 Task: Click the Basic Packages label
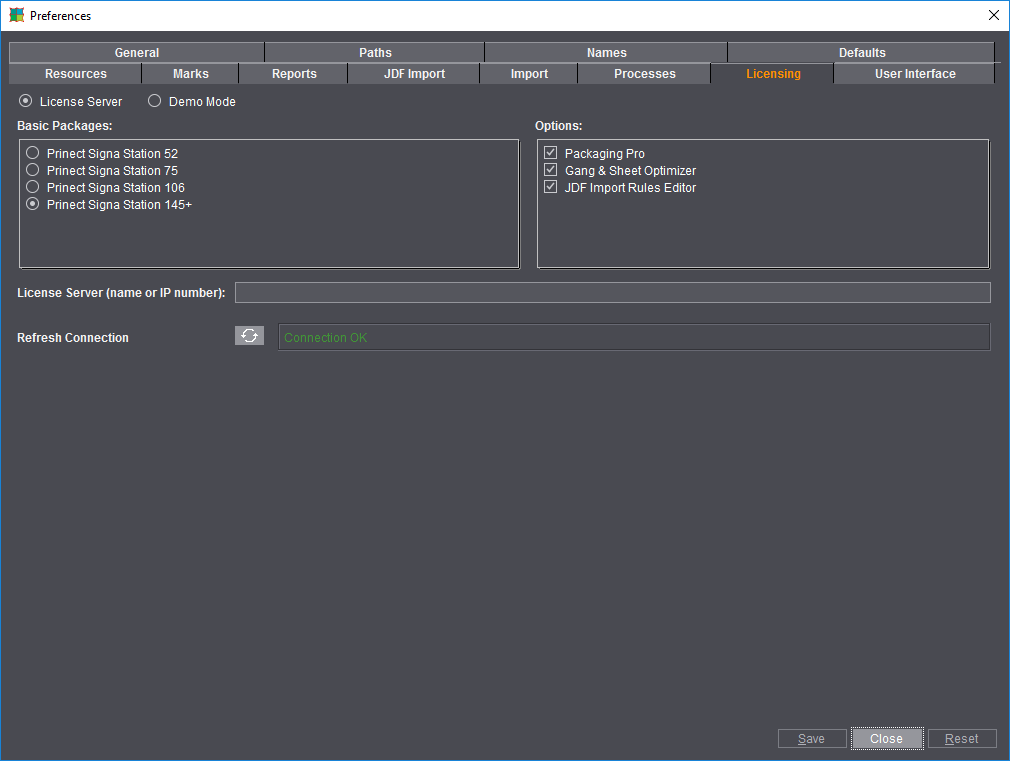[64, 126]
